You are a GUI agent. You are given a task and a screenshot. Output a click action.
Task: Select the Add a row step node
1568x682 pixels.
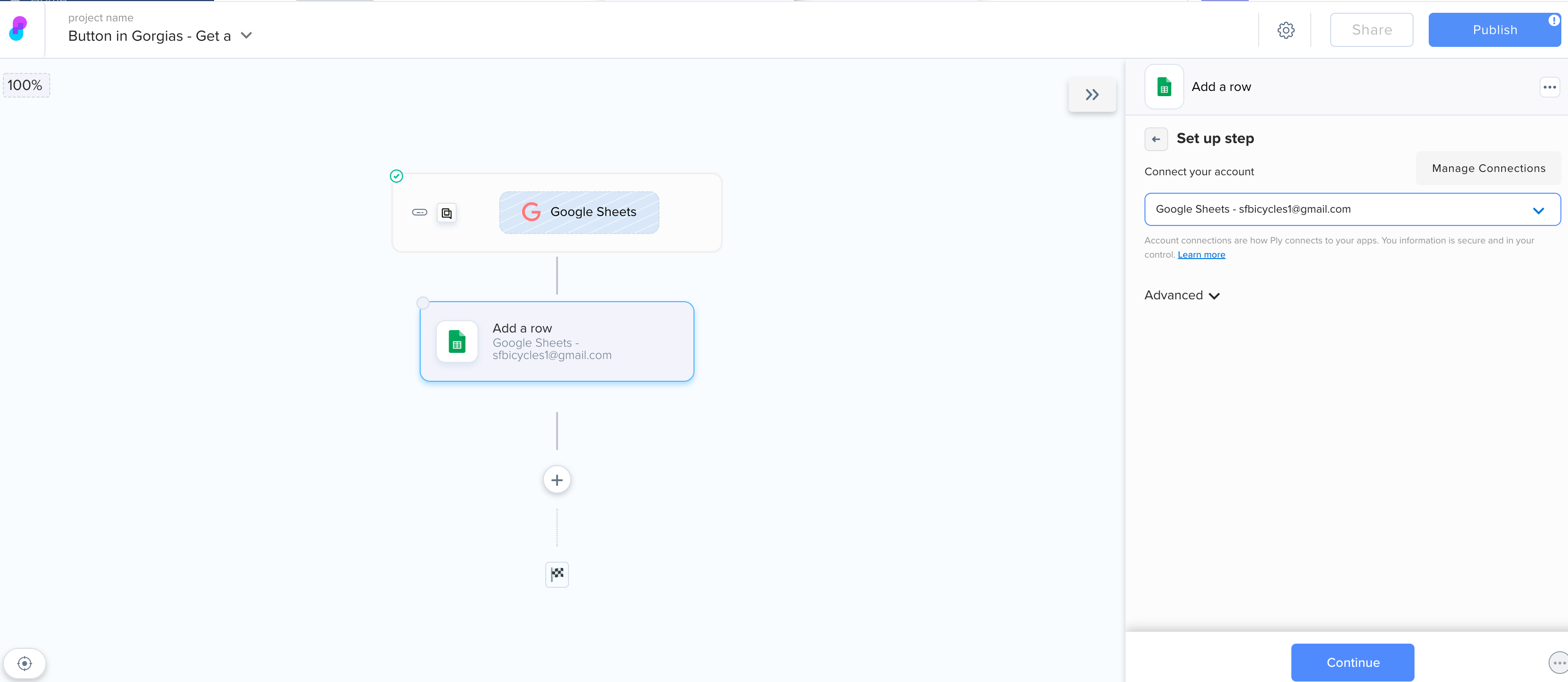pyautogui.click(x=556, y=341)
